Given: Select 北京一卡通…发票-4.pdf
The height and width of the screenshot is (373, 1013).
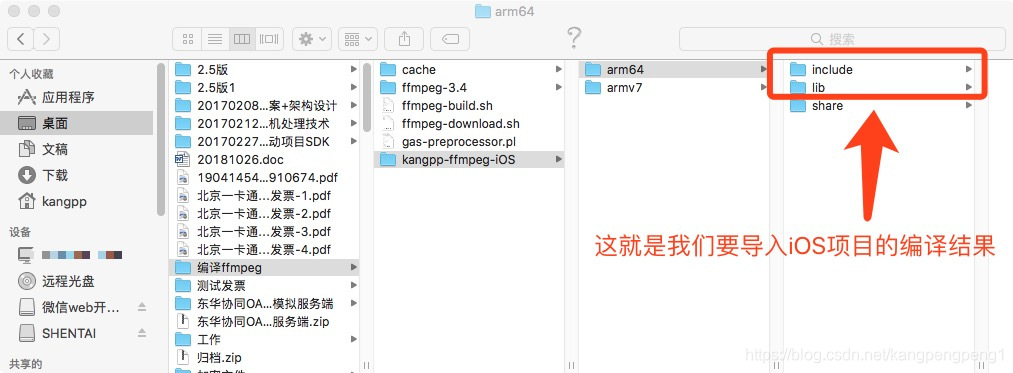Looking at the screenshot, I should pyautogui.click(x=264, y=249).
